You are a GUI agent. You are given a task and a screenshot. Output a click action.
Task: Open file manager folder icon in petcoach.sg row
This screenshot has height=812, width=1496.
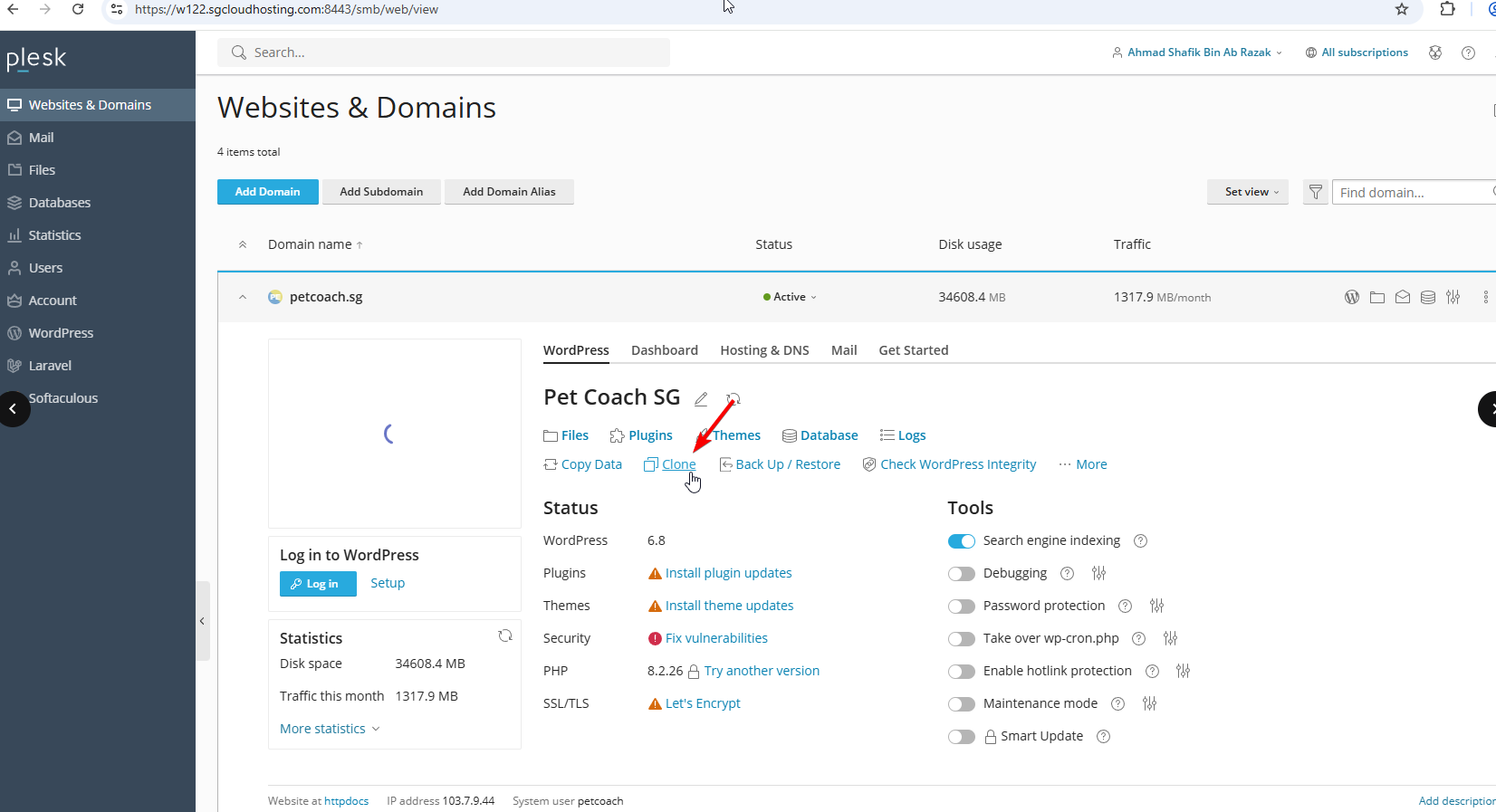[1377, 297]
